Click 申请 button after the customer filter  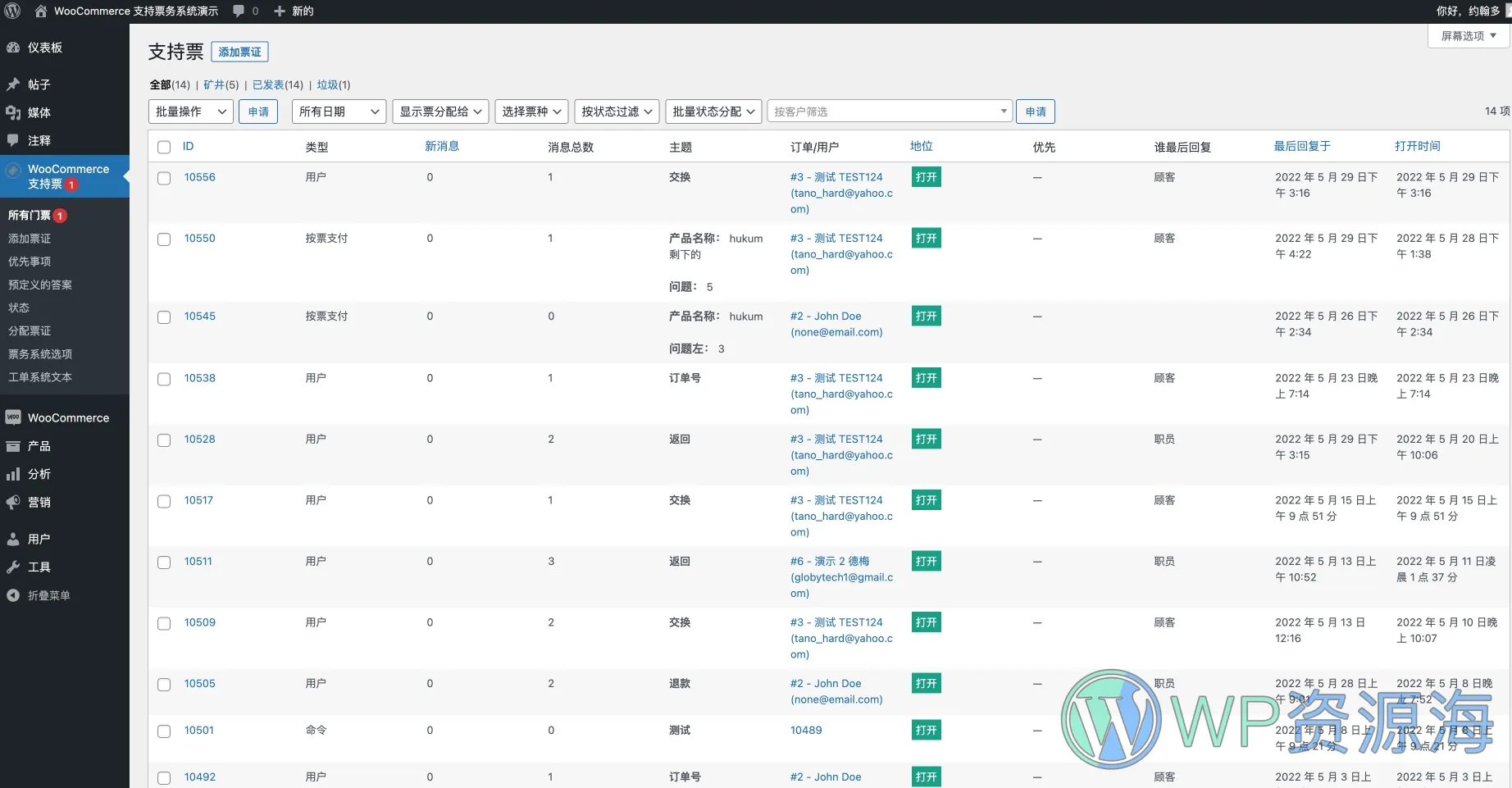(1036, 112)
